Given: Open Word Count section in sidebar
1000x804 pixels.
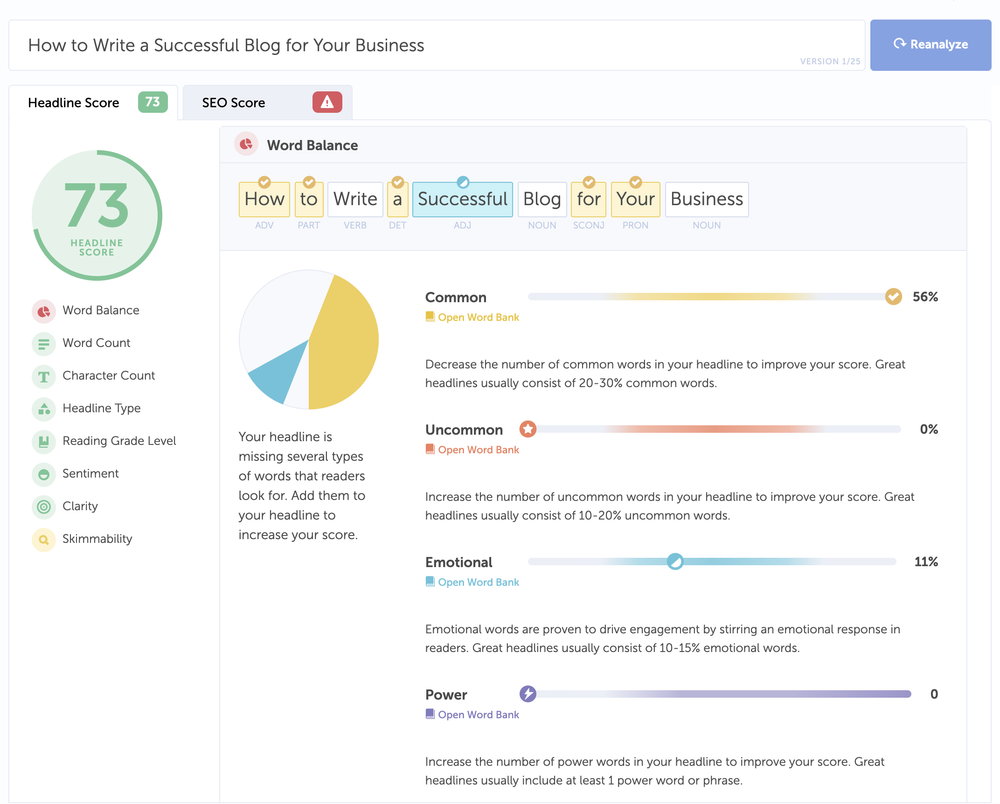Looking at the screenshot, I should pos(96,343).
